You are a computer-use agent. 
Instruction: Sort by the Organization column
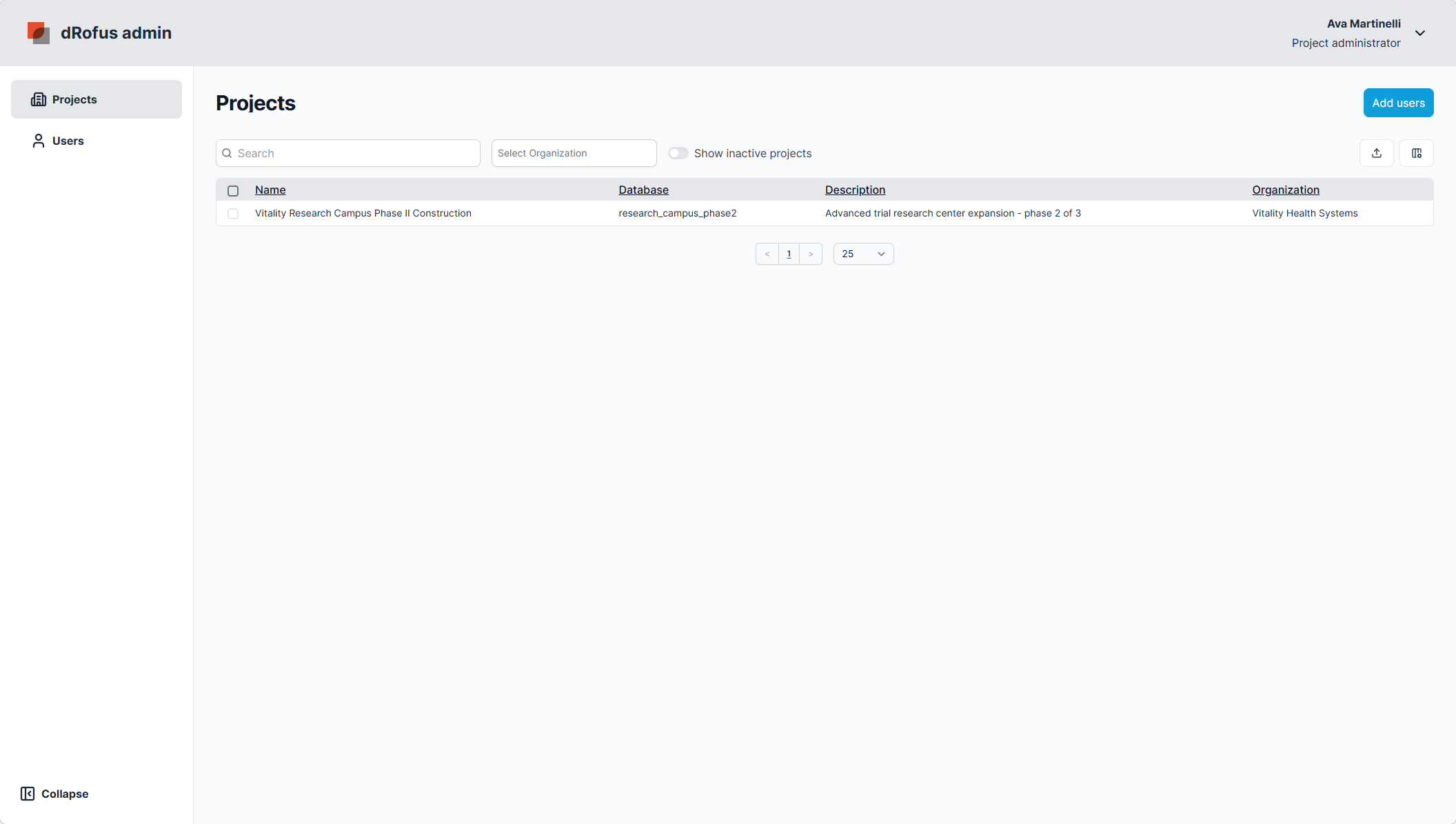pyautogui.click(x=1286, y=190)
